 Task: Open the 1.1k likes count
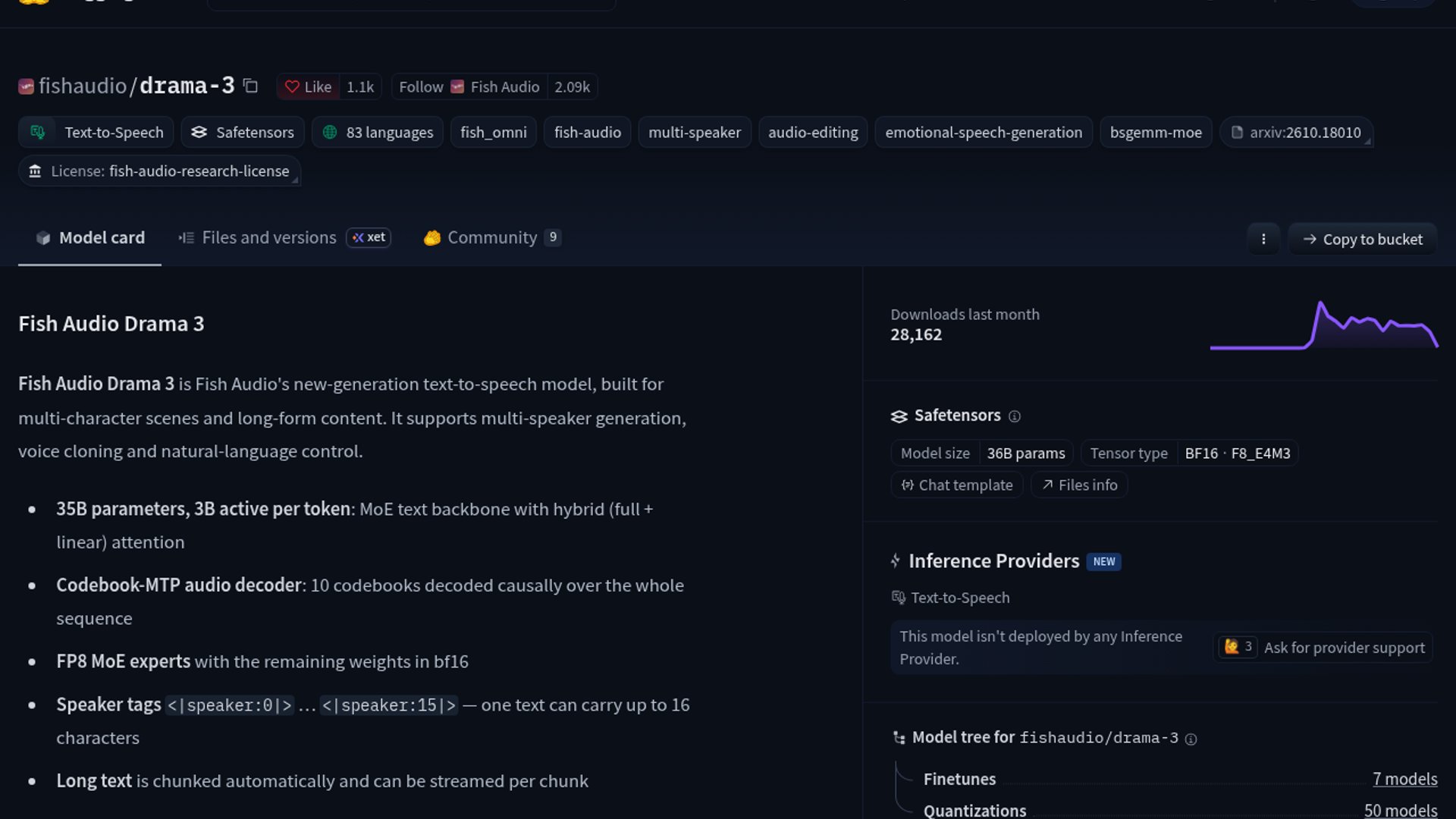coord(360,87)
